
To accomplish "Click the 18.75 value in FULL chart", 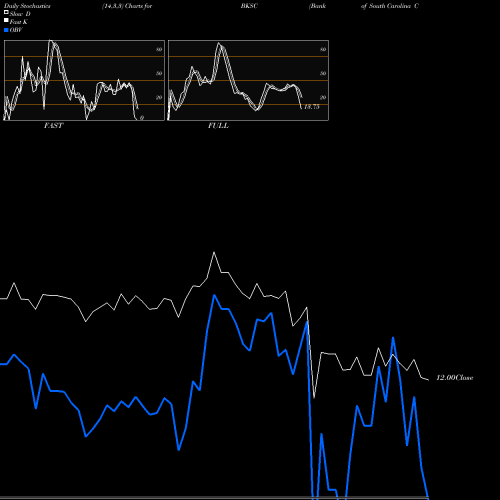I will pos(312,107).
